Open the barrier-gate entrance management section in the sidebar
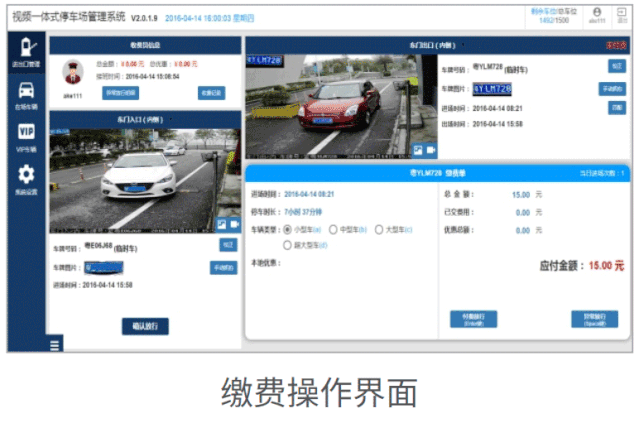 click(26, 52)
